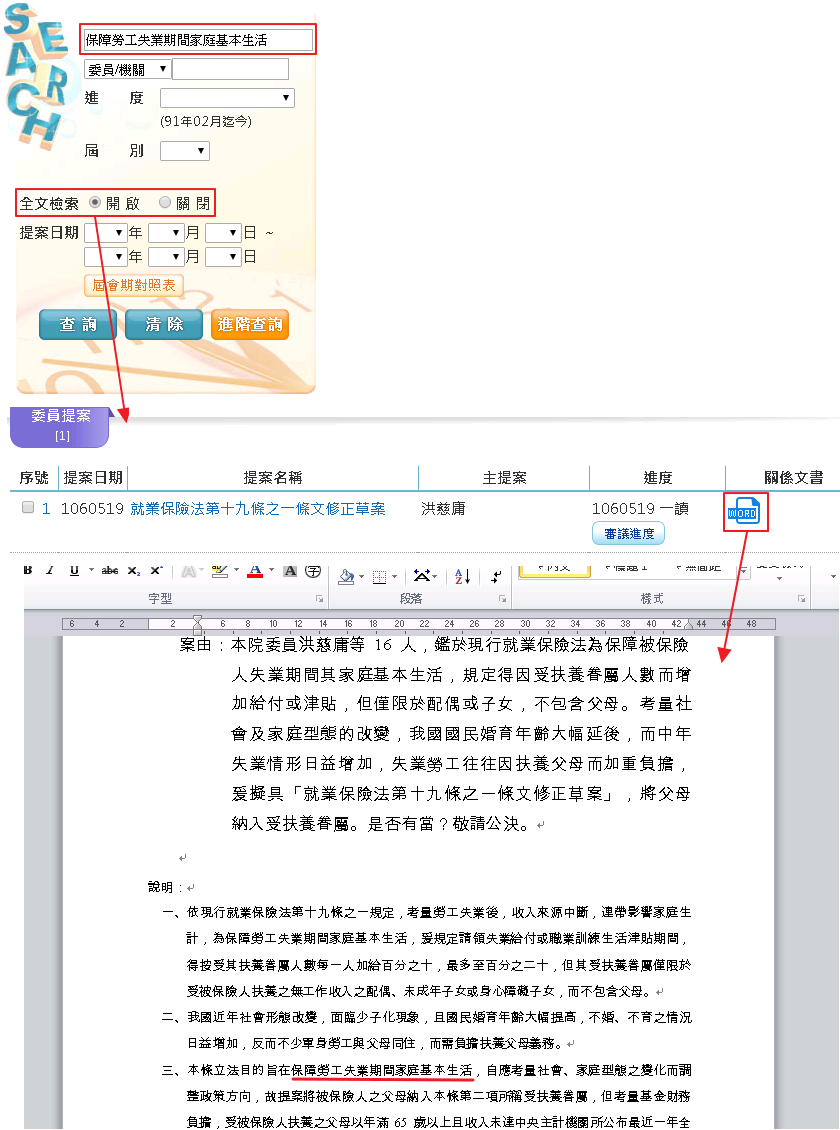Click the sort A-Z icon
Image resolution: width=840 pixels, height=1130 pixels.
click(463, 576)
